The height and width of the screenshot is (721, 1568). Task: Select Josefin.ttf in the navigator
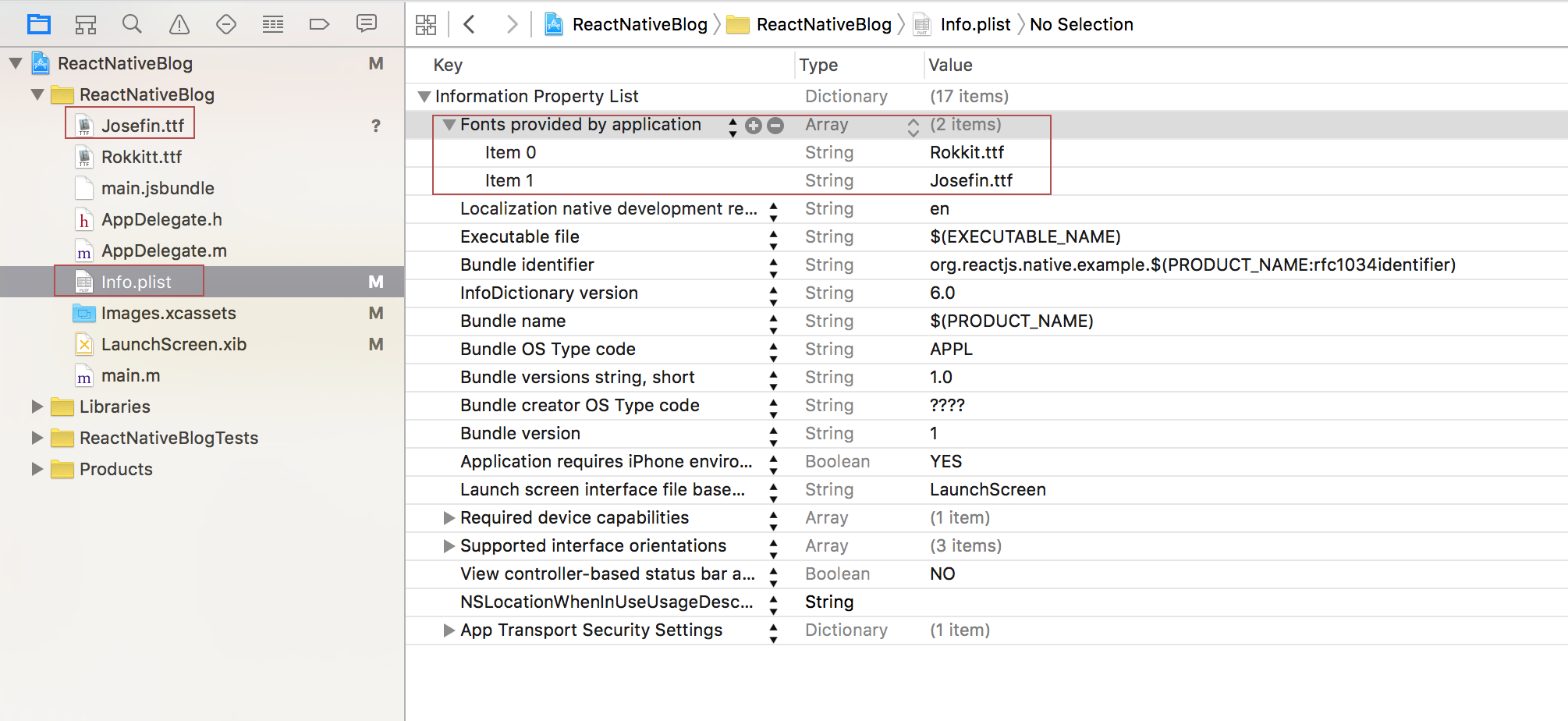point(143,126)
